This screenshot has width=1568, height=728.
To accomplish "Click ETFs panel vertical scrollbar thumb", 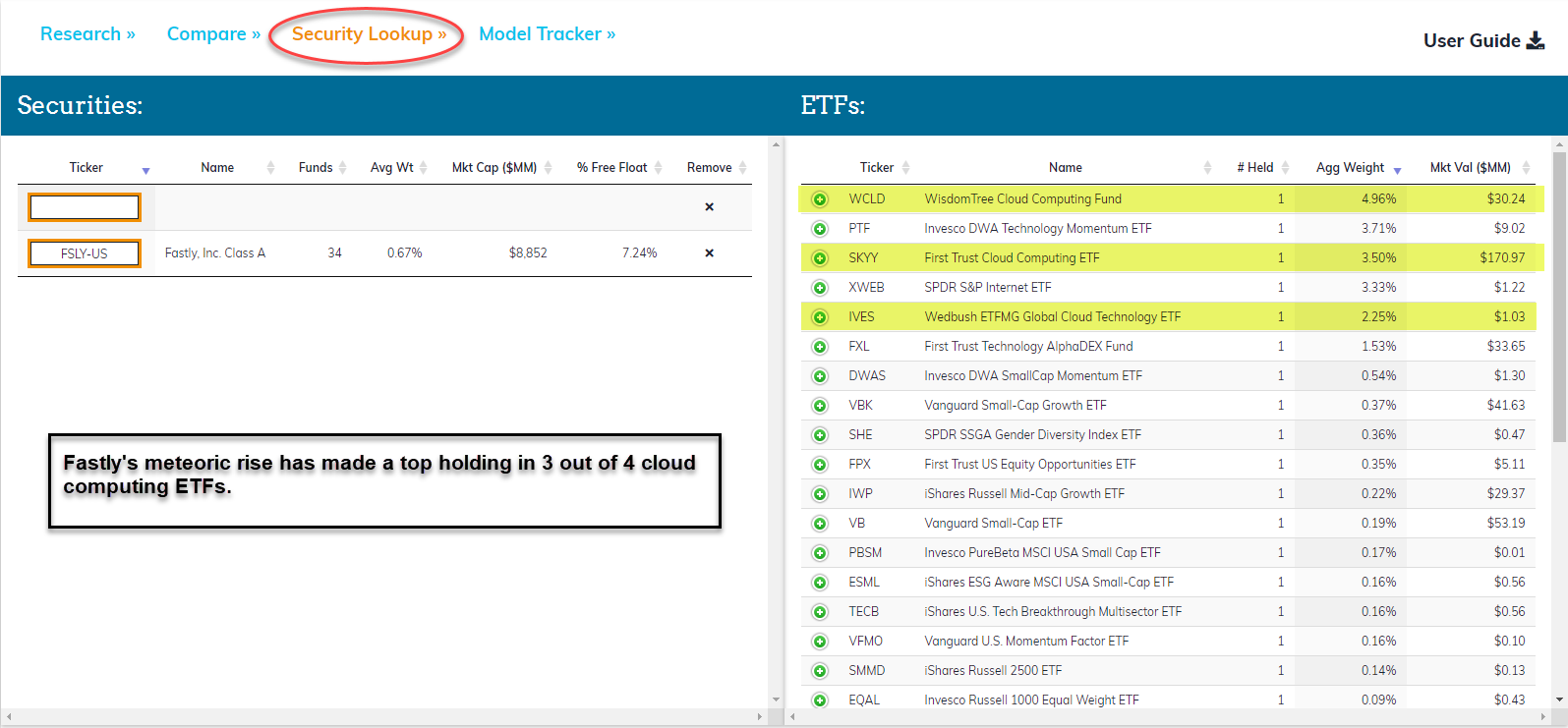I will point(1559,295).
